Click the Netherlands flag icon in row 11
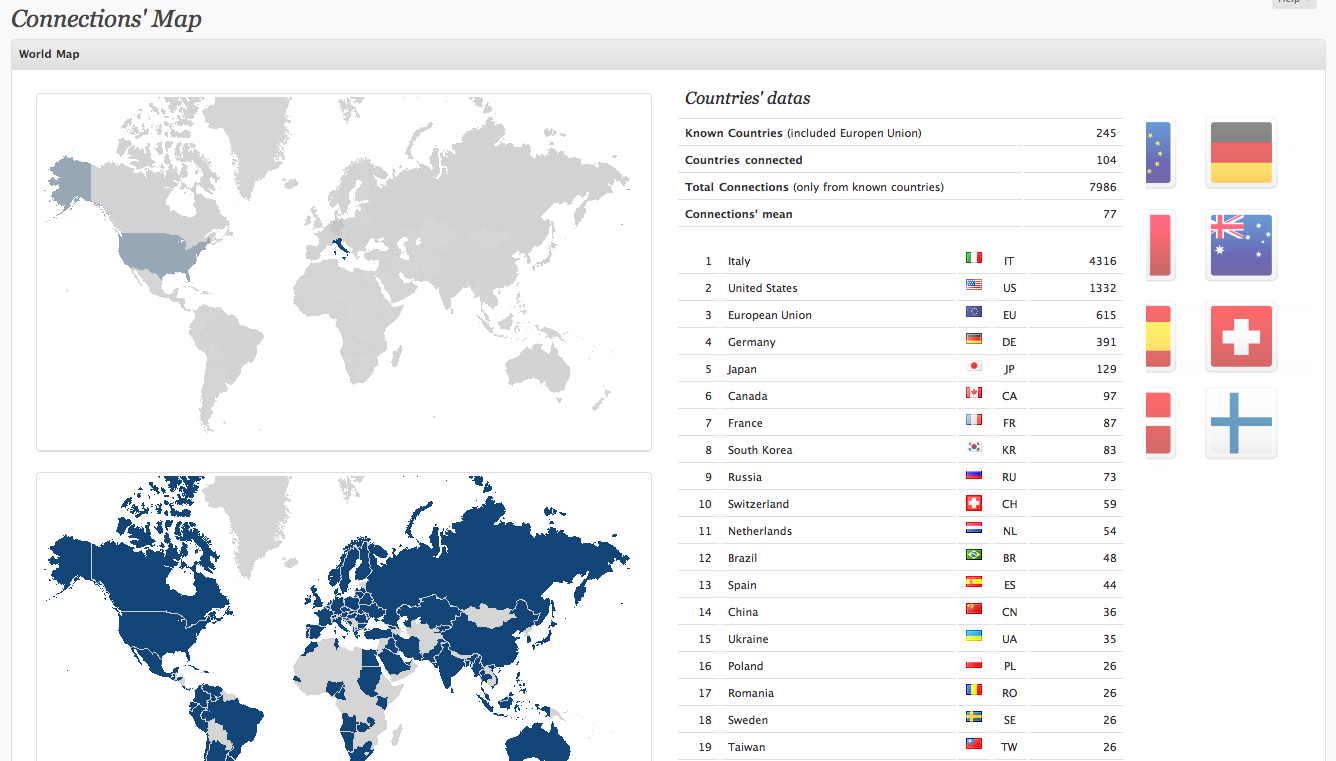1336x761 pixels. [x=973, y=528]
